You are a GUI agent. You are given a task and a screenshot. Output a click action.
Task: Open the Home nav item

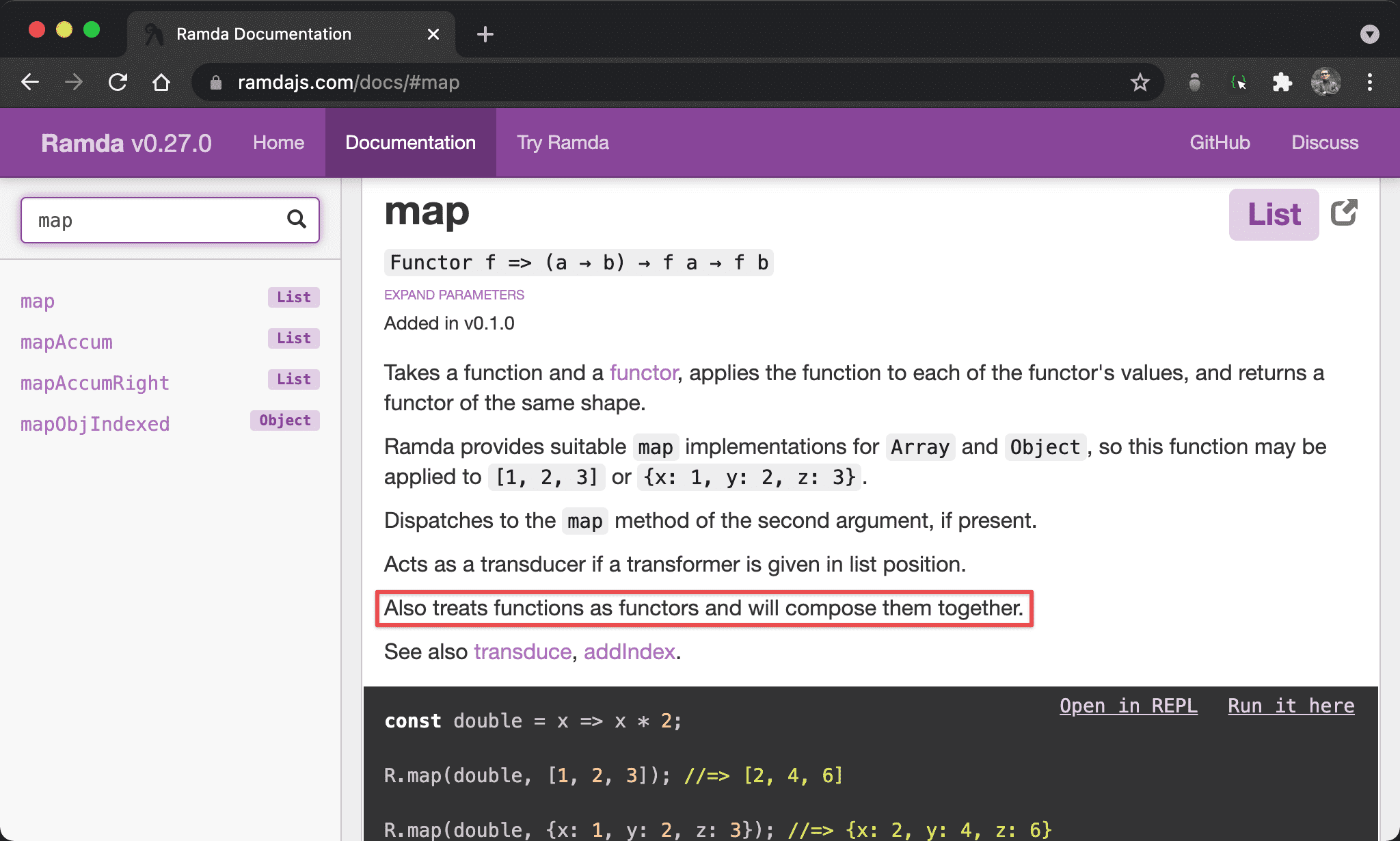(x=278, y=142)
